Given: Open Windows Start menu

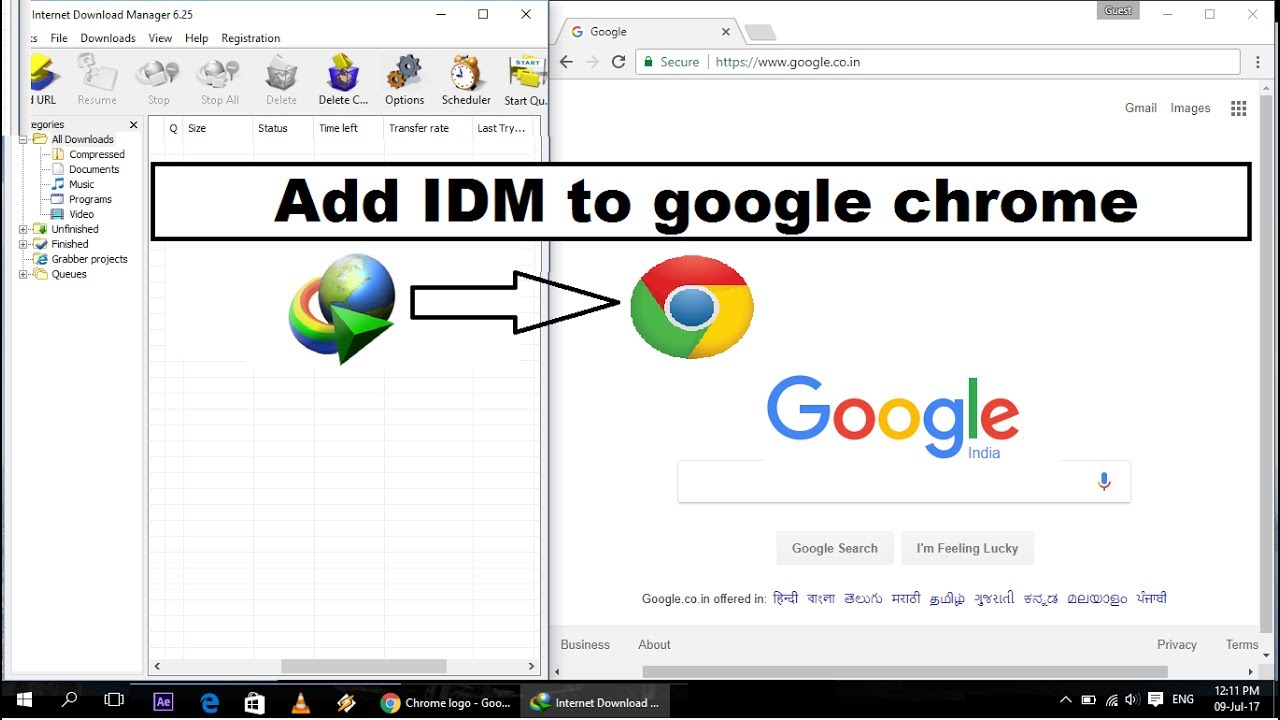Looking at the screenshot, I should [x=23, y=702].
